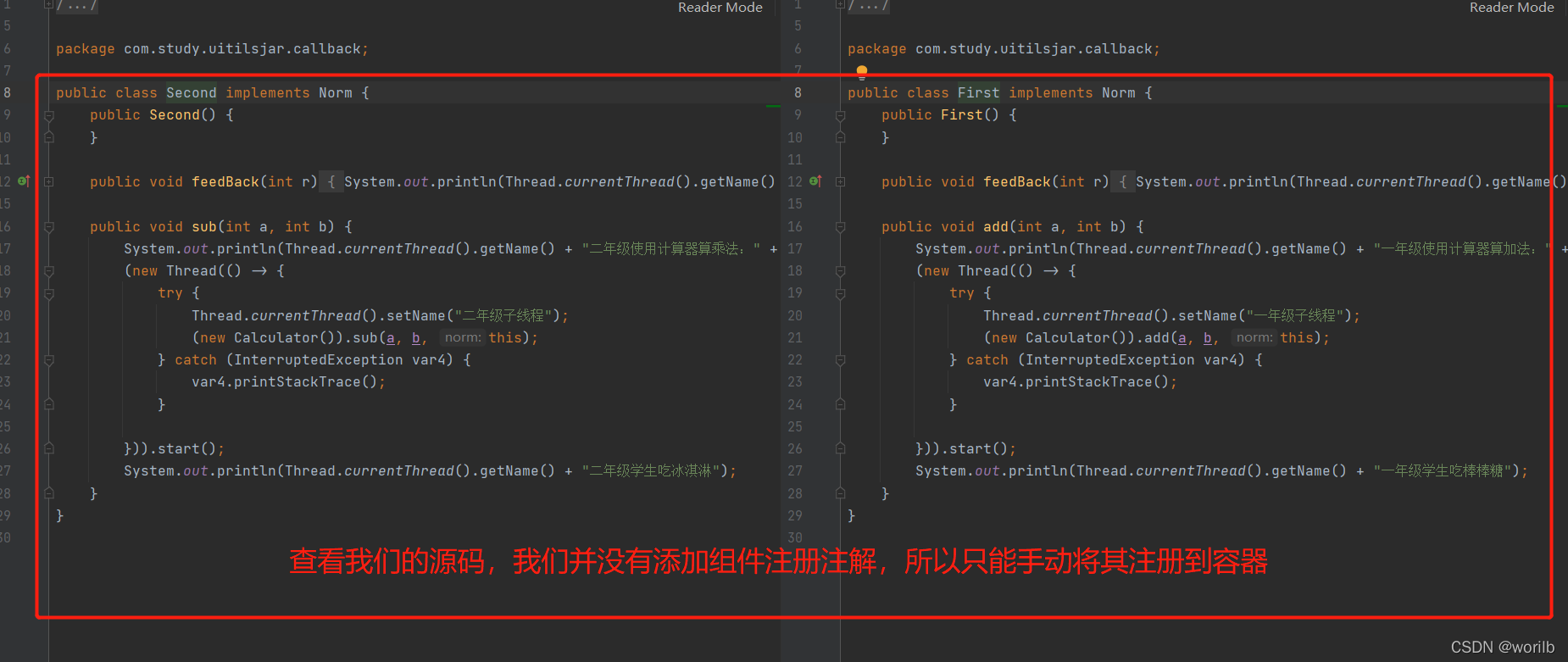
Task: Click Calculator in the sub call line
Action: point(276,338)
